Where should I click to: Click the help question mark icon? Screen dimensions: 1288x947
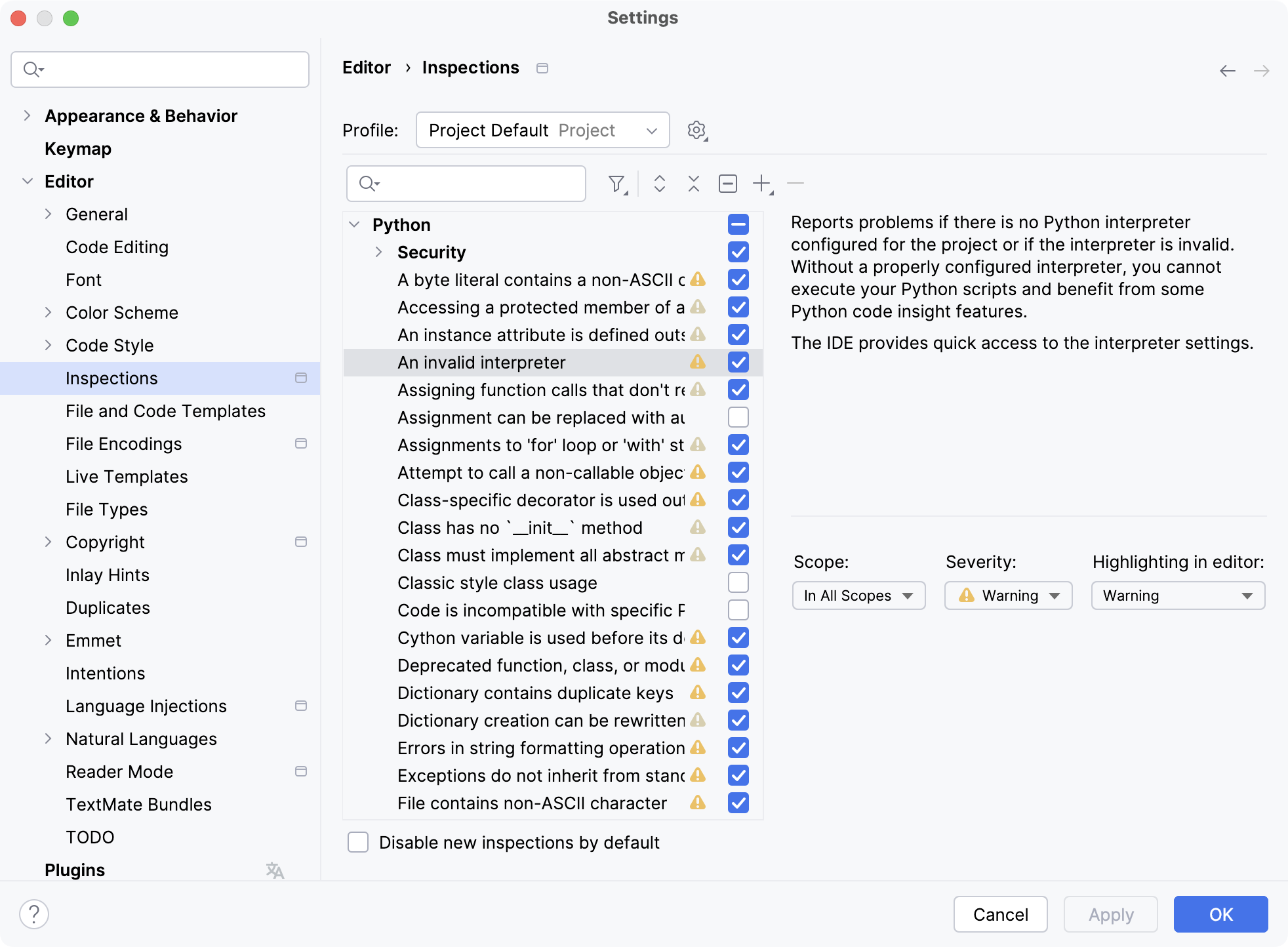click(34, 913)
